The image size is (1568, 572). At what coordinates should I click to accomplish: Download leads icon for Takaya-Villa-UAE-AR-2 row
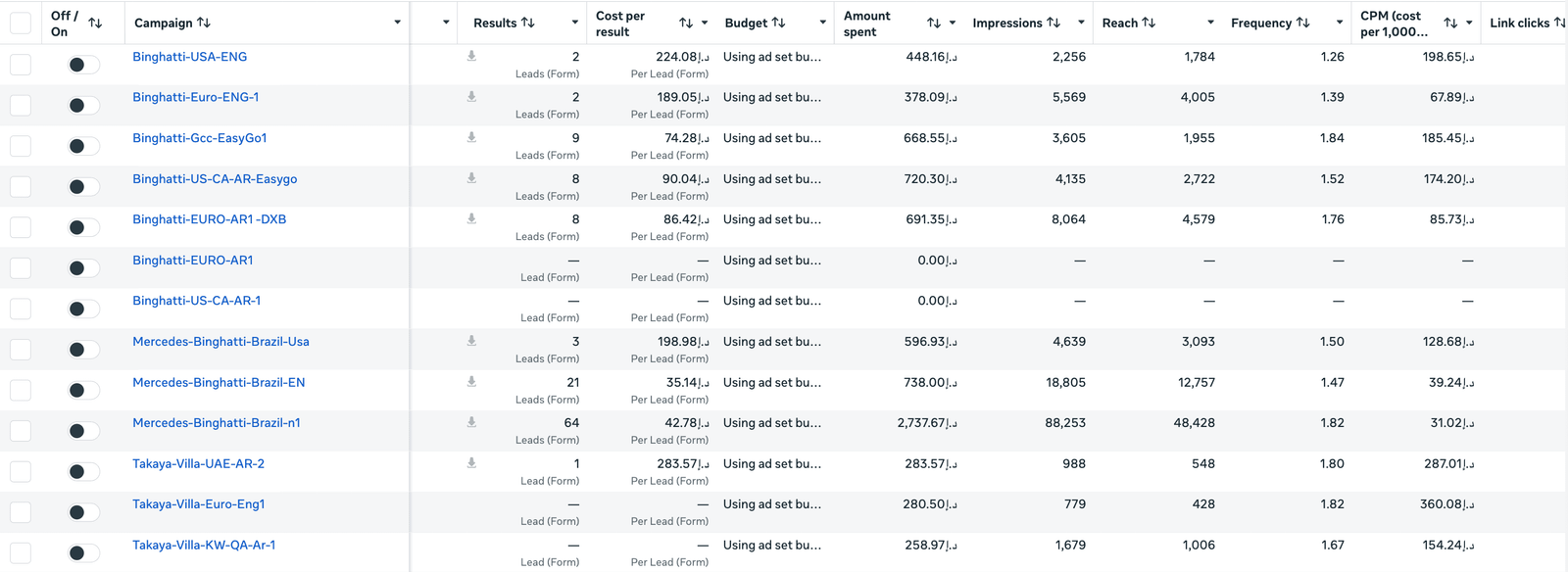pyautogui.click(x=471, y=463)
